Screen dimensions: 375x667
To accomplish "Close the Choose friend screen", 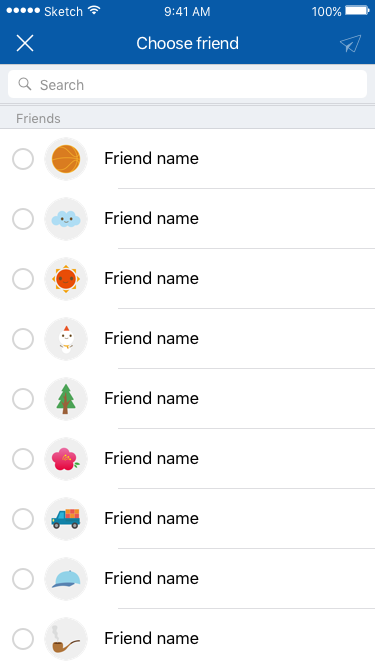I will pyautogui.click(x=25, y=43).
